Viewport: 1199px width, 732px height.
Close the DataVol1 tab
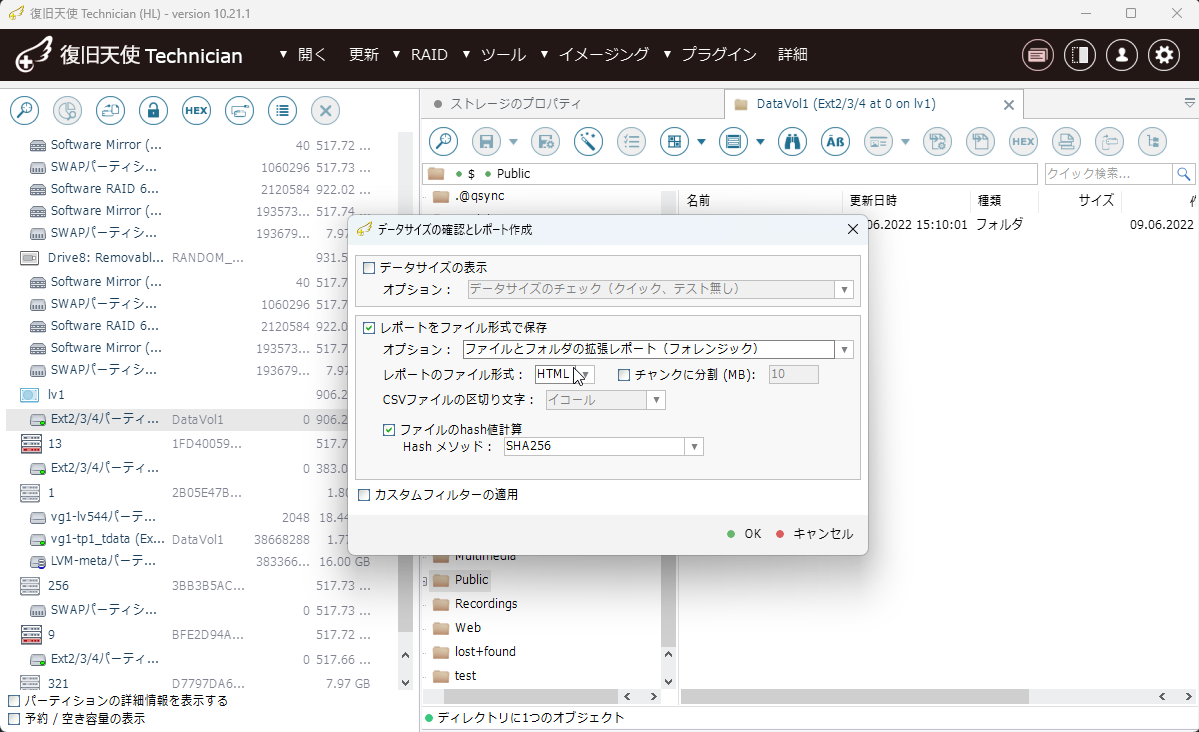pyautogui.click(x=1009, y=105)
